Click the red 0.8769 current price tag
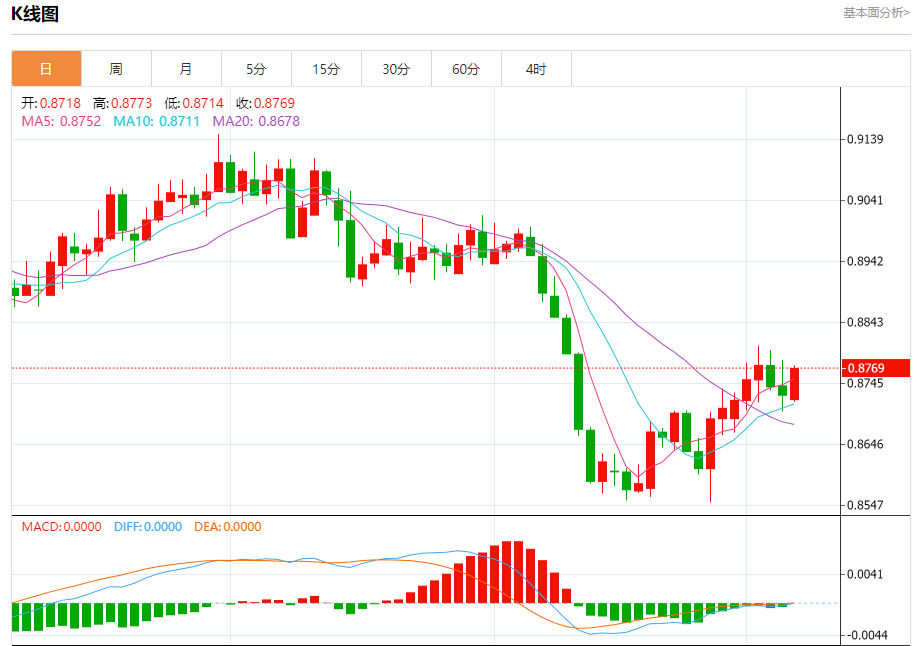 [x=875, y=368]
